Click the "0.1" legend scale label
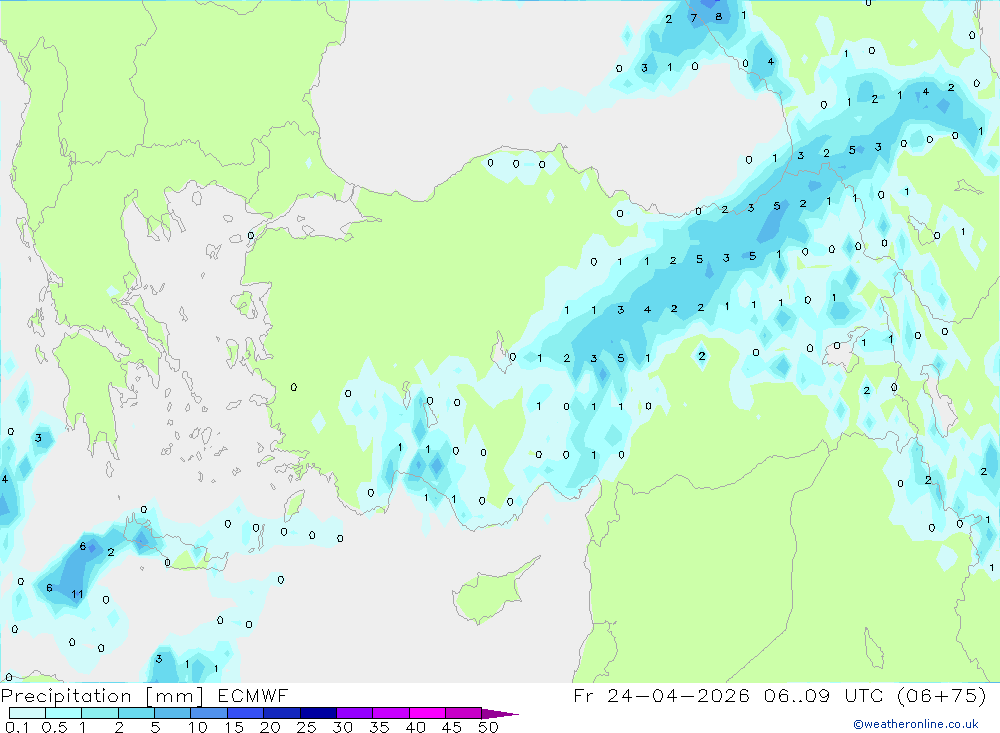Image resolution: width=1000 pixels, height=733 pixels. 17,727
